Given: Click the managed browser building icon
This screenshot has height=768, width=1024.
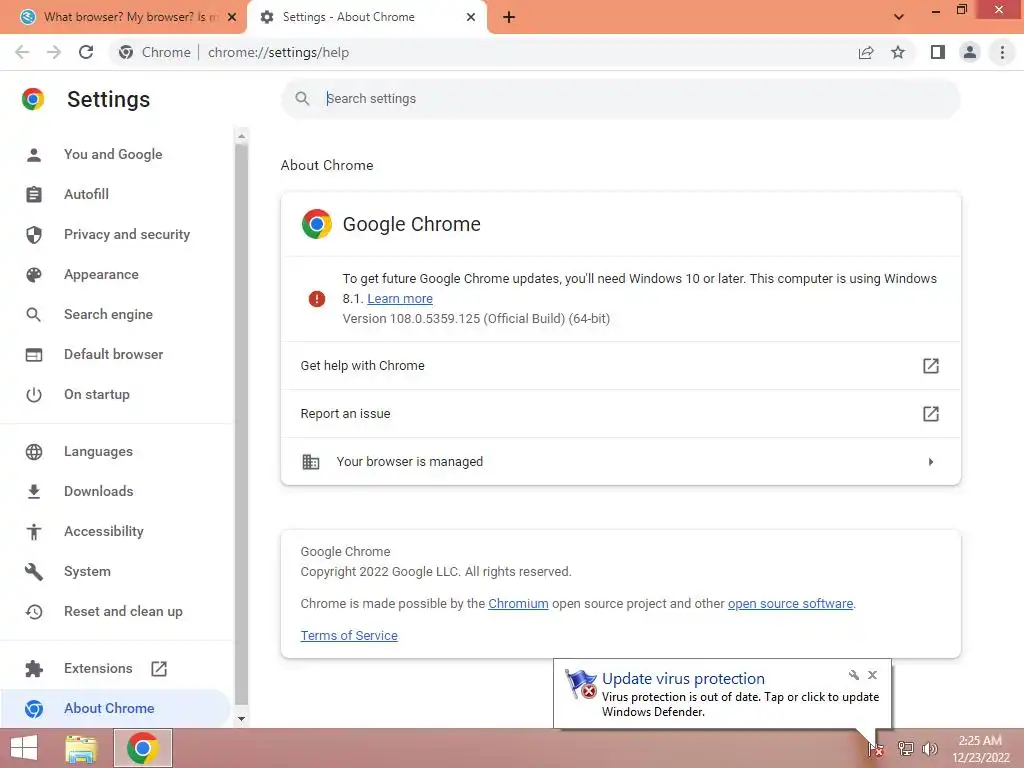Looking at the screenshot, I should pyautogui.click(x=311, y=462).
